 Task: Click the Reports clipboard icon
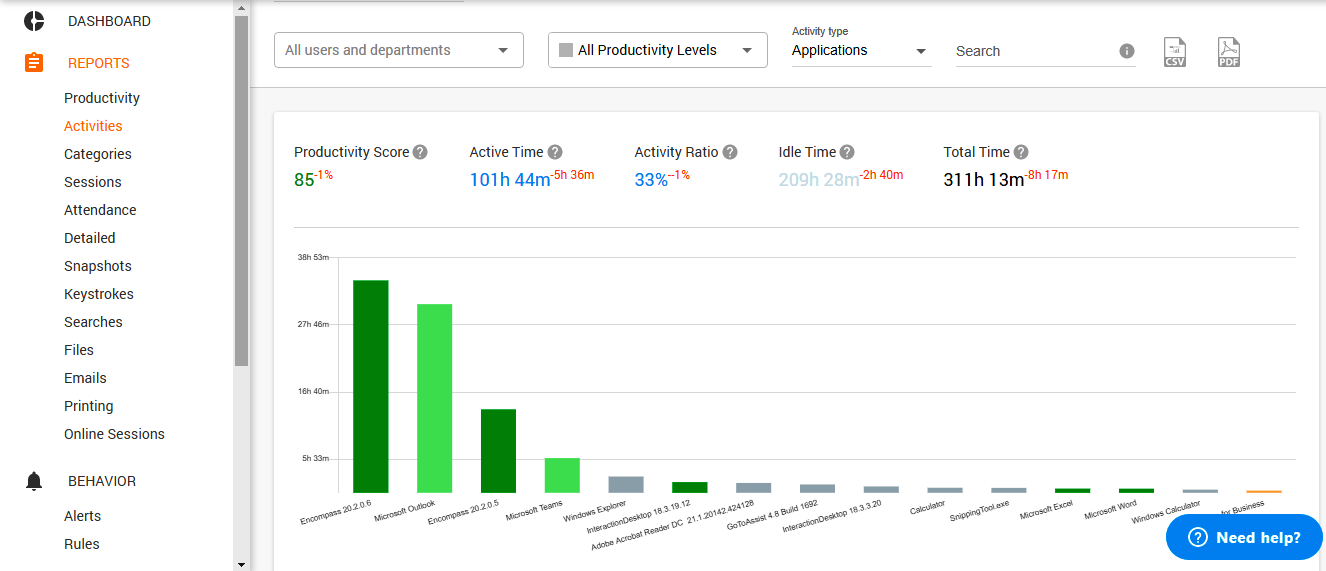(x=34, y=63)
